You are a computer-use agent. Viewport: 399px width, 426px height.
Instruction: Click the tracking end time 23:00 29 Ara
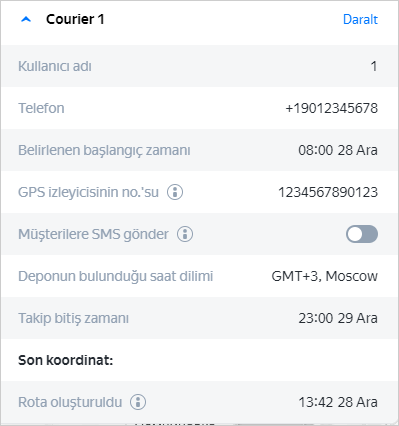pyautogui.click(x=338, y=318)
